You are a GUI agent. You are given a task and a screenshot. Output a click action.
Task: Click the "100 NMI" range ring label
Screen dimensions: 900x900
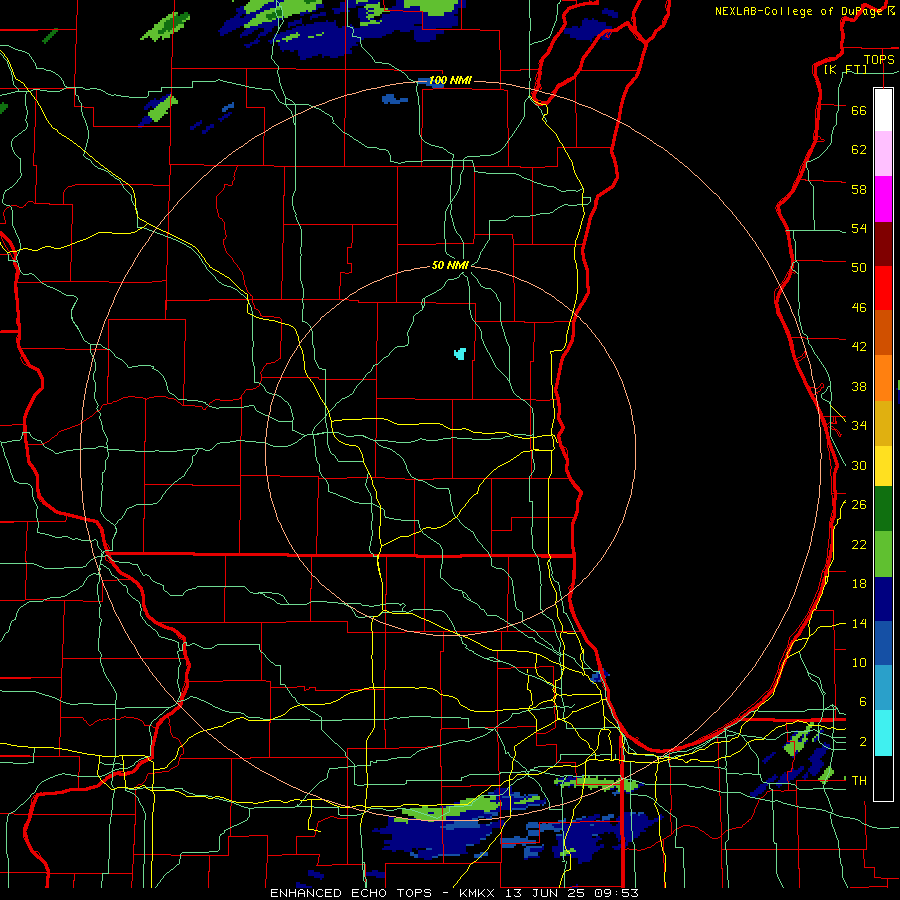pyautogui.click(x=450, y=80)
